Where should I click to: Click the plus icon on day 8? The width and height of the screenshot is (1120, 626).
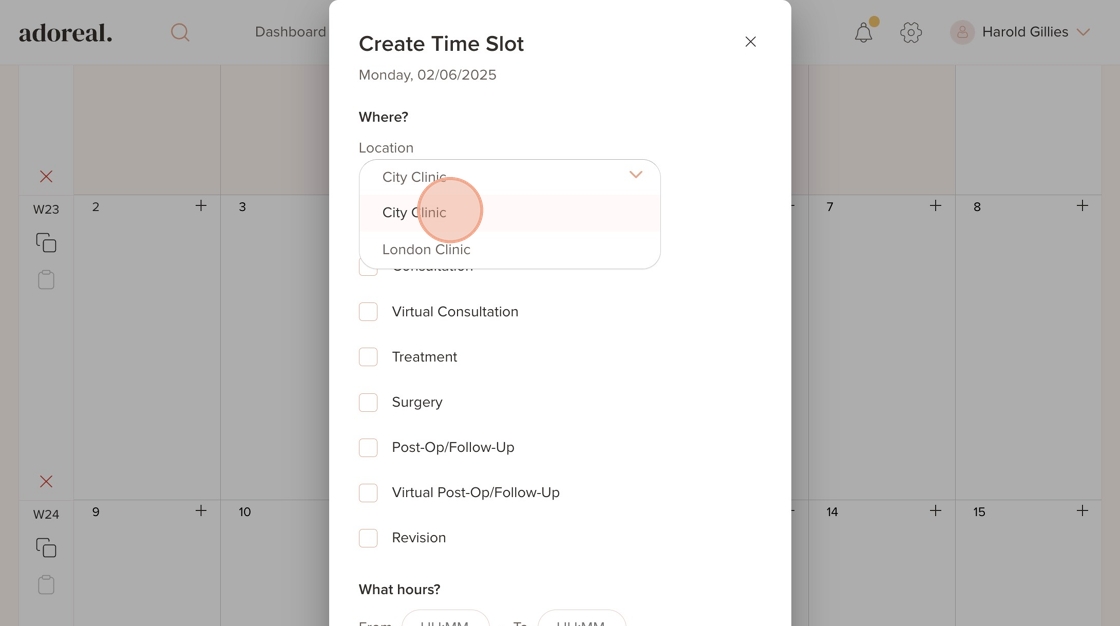1082,206
